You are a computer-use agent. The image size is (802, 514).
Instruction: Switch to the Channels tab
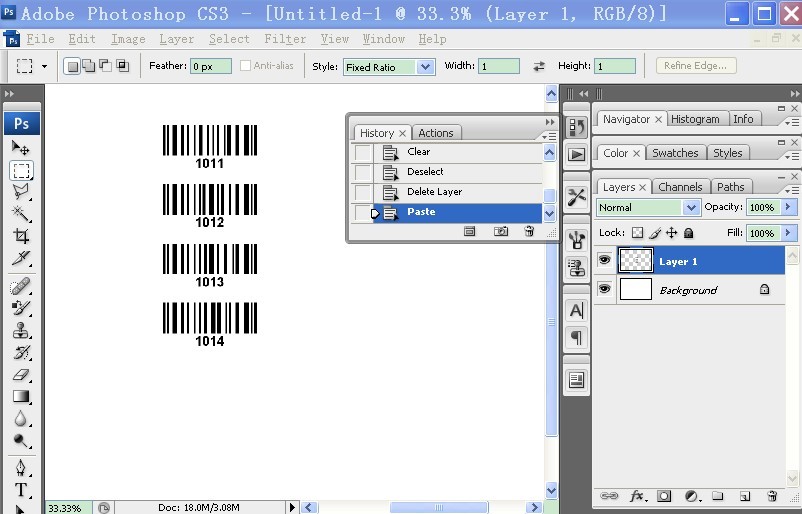point(680,187)
